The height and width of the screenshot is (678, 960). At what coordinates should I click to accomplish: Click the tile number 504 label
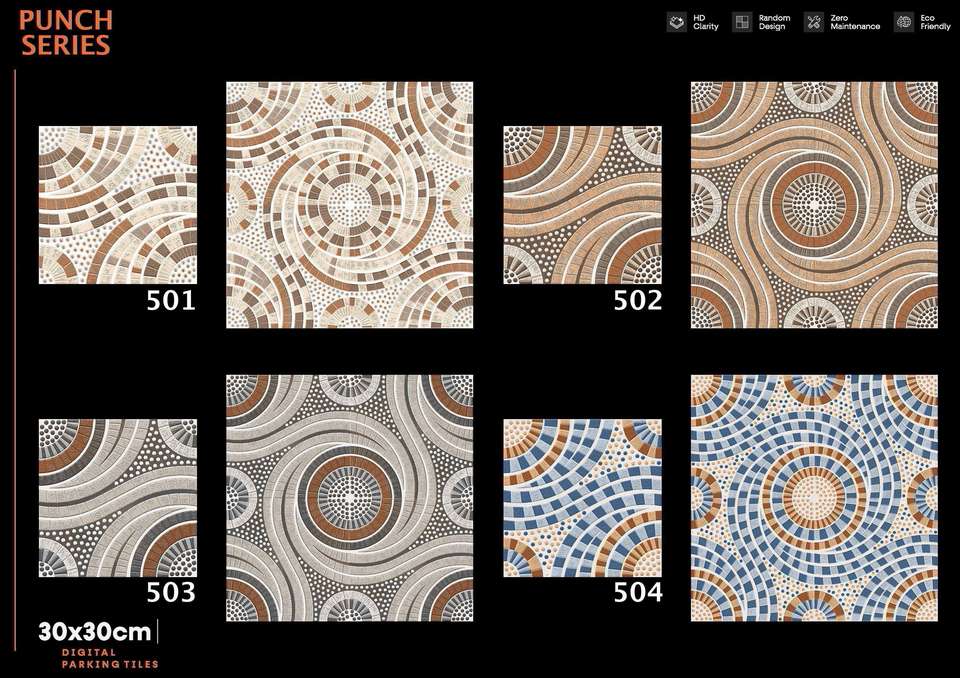coord(638,593)
